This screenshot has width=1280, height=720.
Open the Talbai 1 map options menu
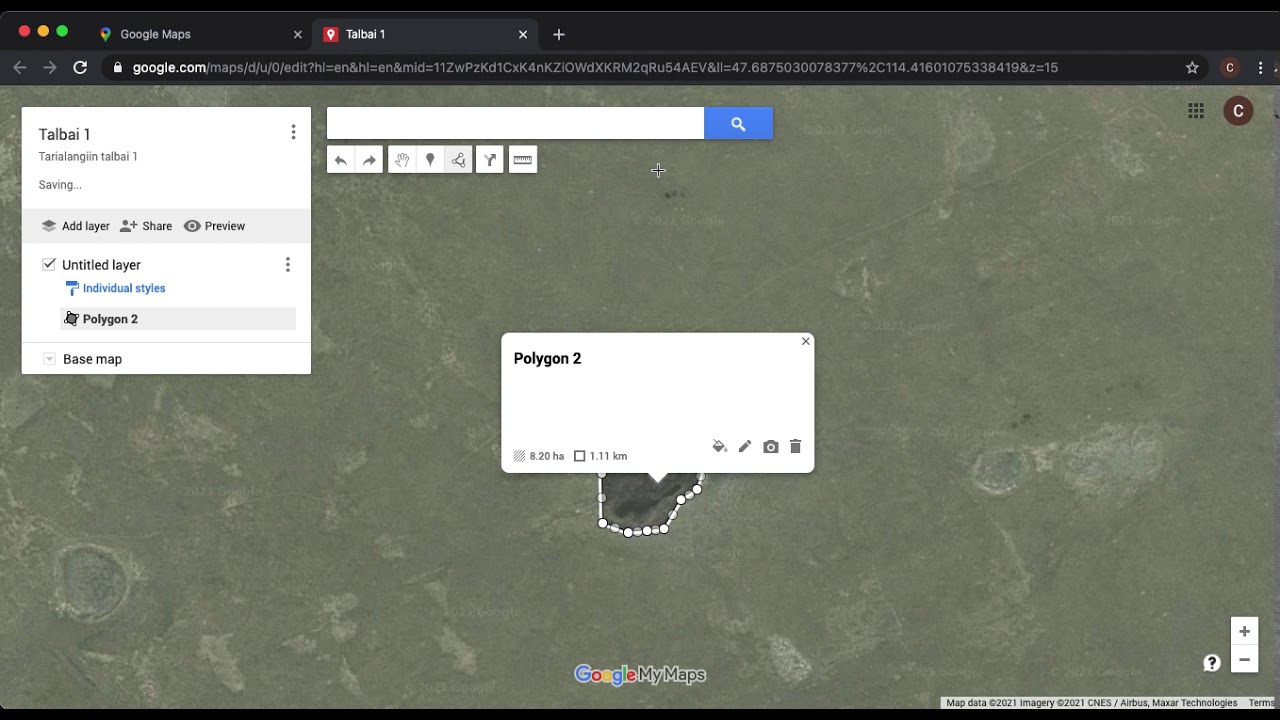point(293,132)
